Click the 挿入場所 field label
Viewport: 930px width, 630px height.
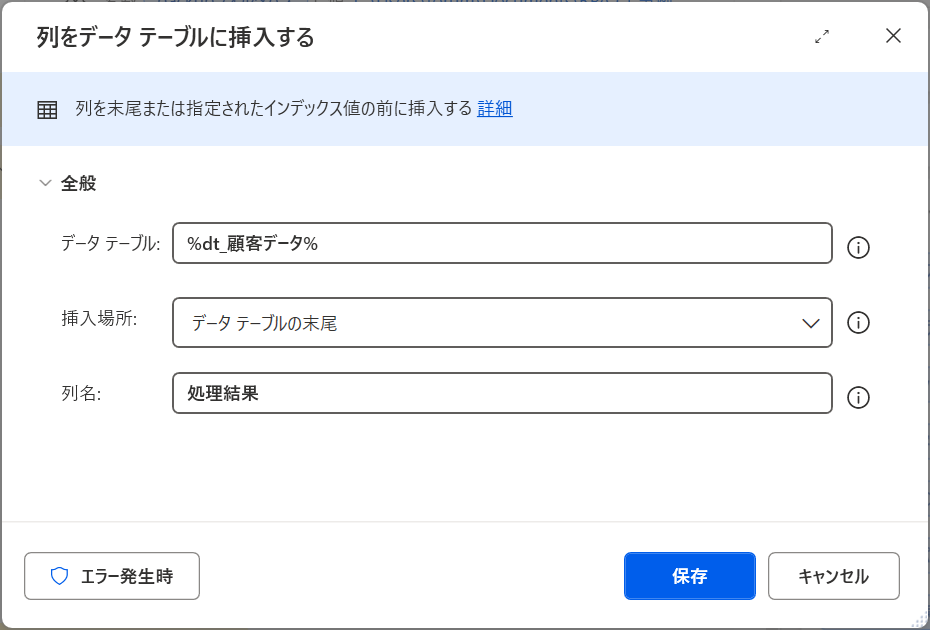[99, 318]
